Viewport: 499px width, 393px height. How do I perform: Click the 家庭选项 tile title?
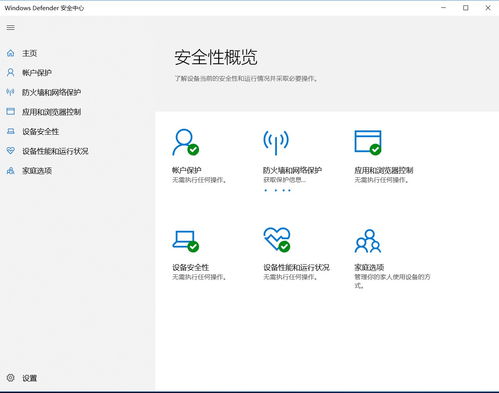[x=369, y=267]
